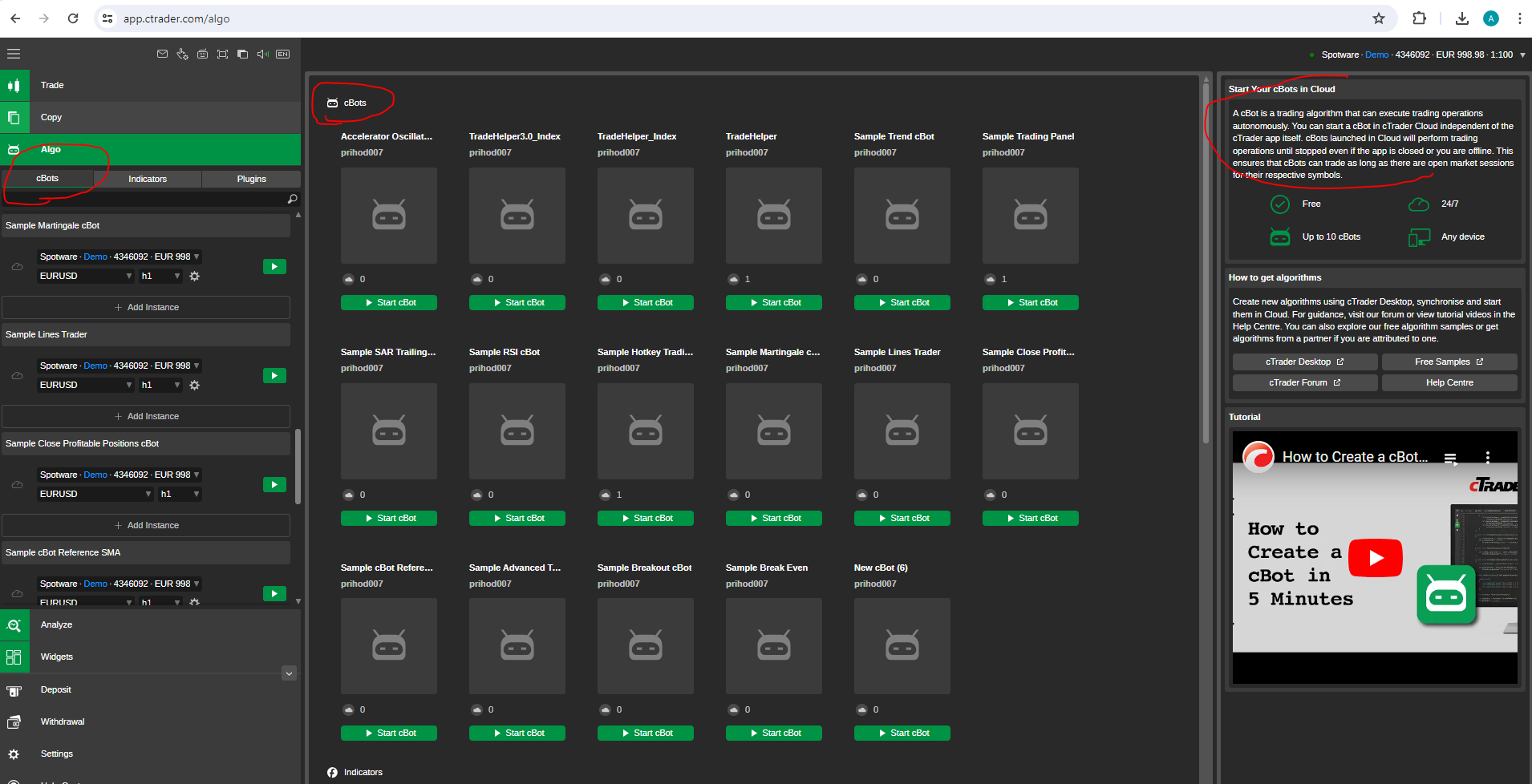Image resolution: width=1532 pixels, height=784 pixels.
Task: Expand sidebar chevron next to Widgets
Action: 290,673
